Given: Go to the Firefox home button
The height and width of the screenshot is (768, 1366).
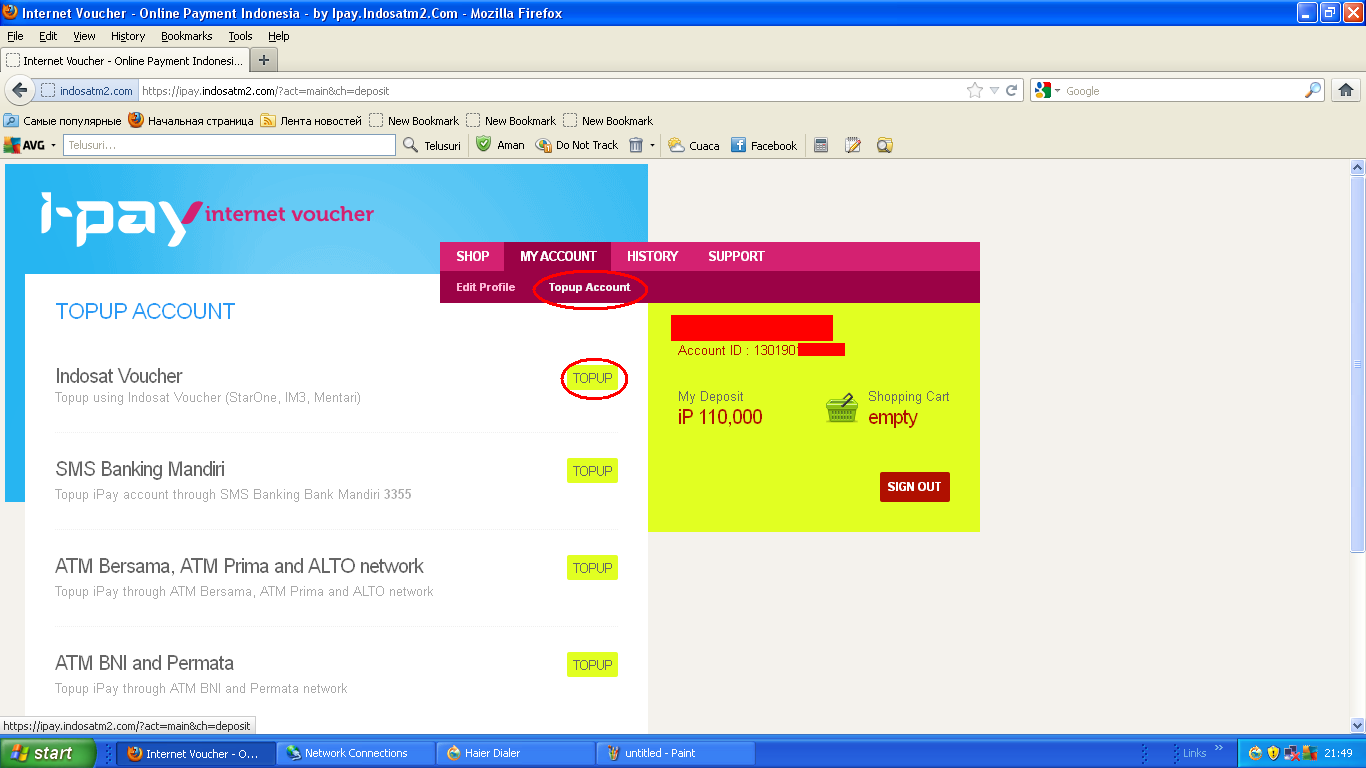Looking at the screenshot, I should tap(1346, 90).
